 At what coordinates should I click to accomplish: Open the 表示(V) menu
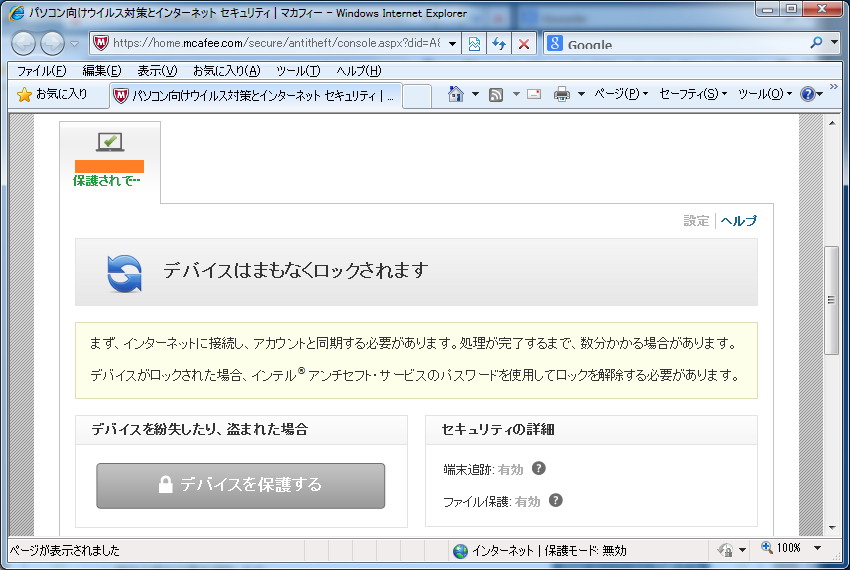click(x=157, y=71)
